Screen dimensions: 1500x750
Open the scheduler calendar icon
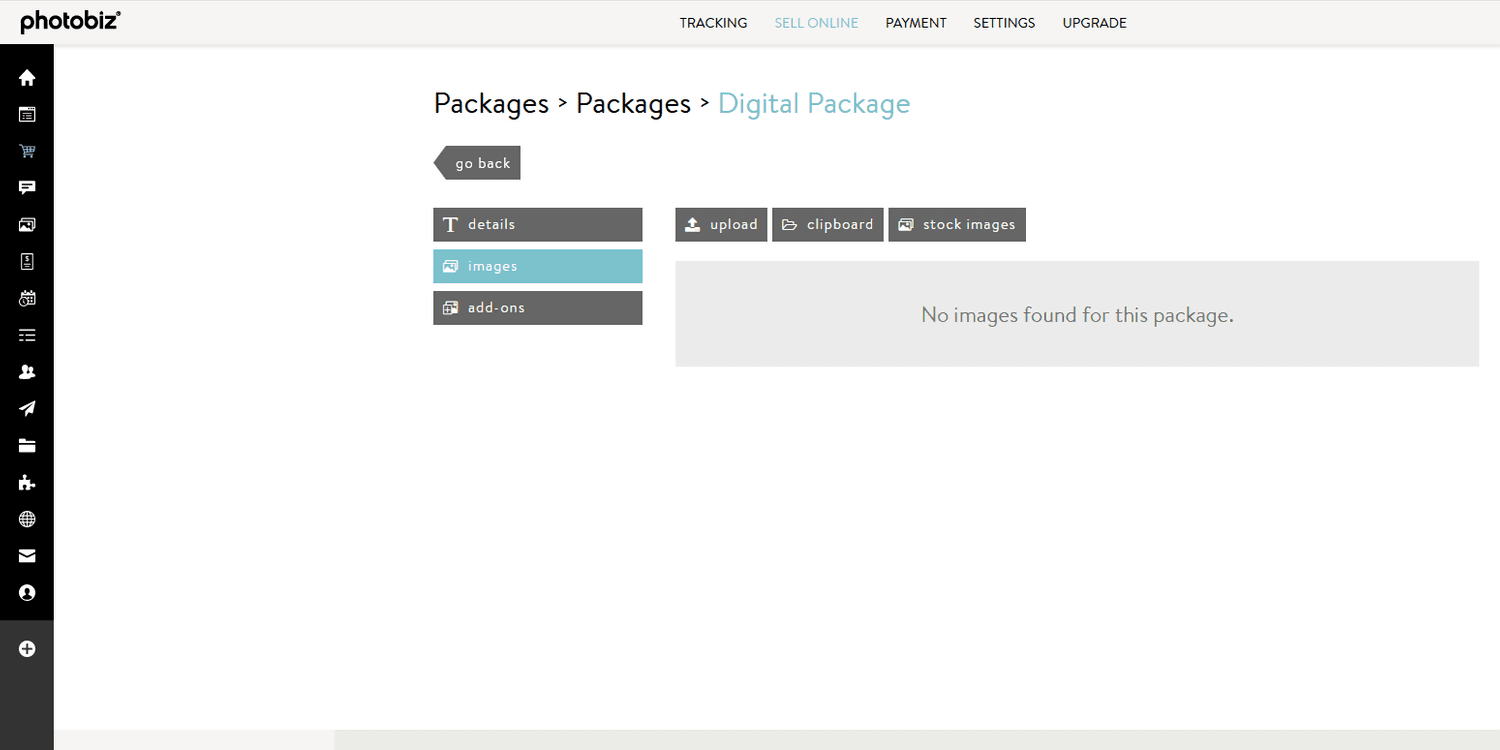(x=26, y=298)
